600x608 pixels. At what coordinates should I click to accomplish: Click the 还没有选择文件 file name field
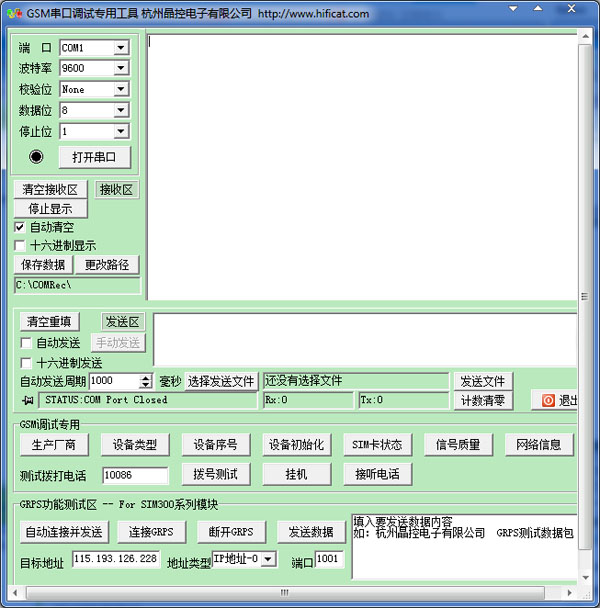tap(356, 381)
